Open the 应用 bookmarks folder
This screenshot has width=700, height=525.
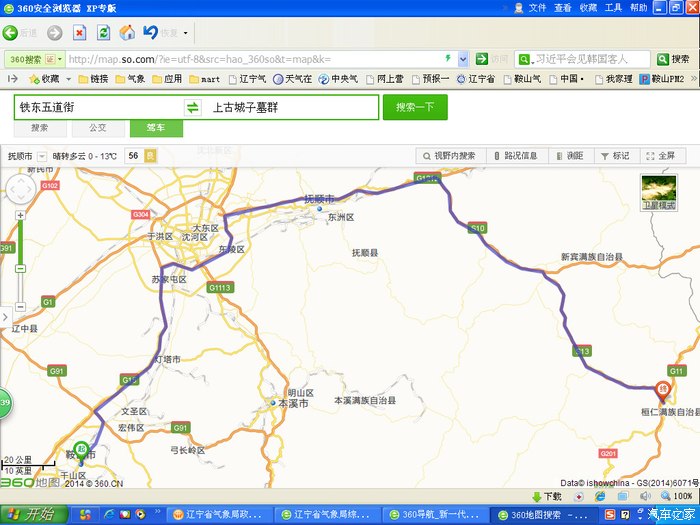coord(167,79)
